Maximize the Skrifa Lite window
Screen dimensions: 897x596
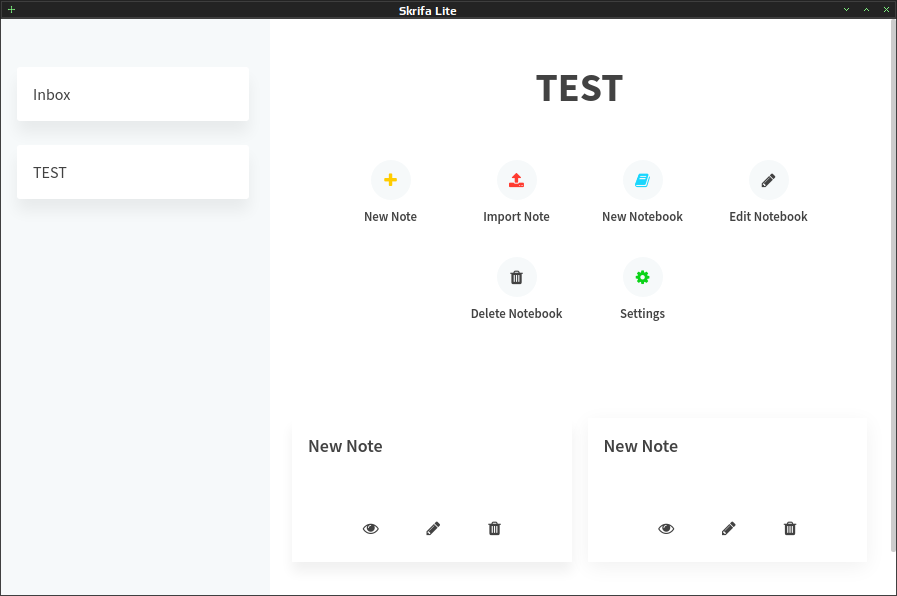[867, 10]
